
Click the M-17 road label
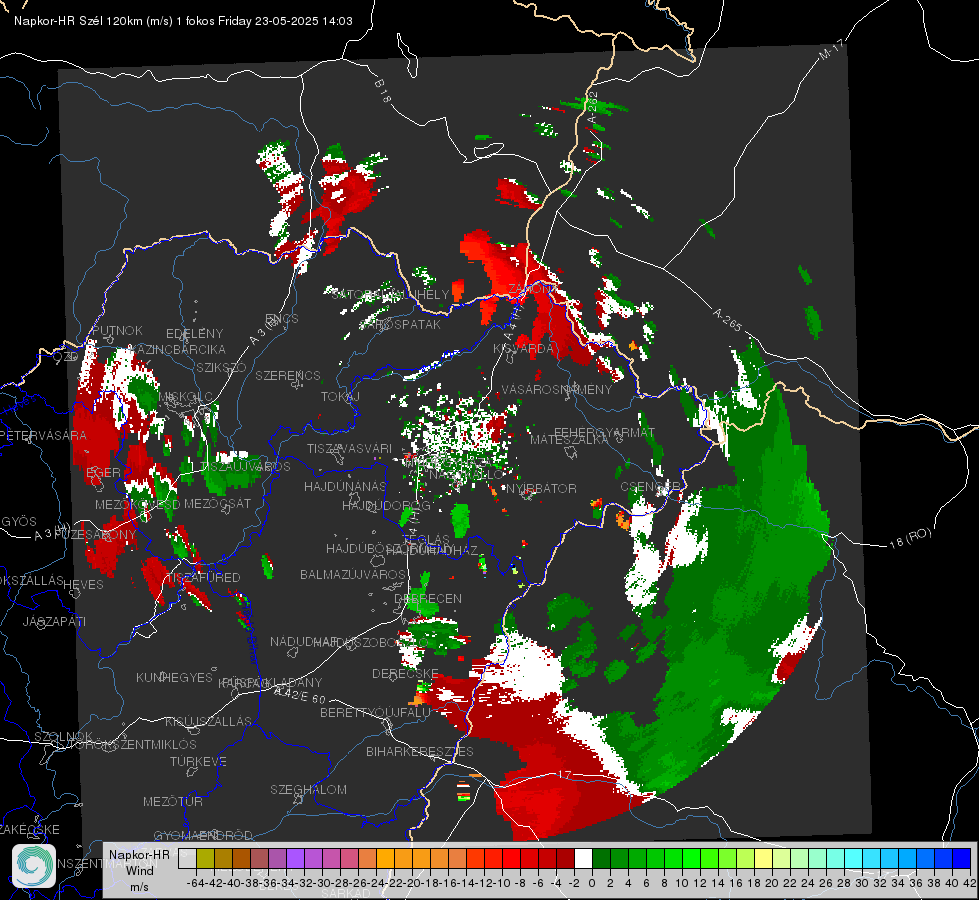[x=831, y=50]
